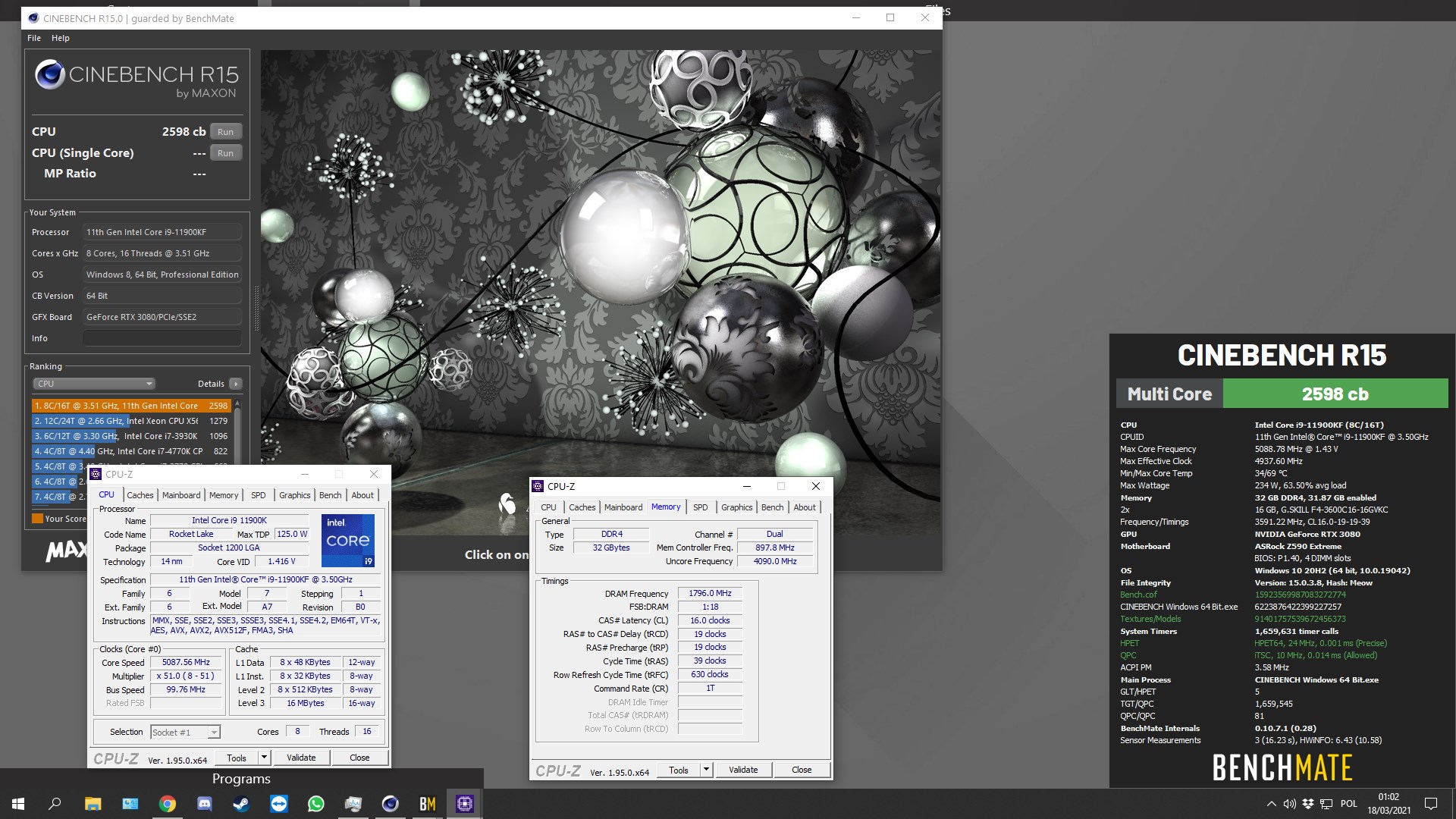The image size is (1456, 819).
Task: Open Caches tab in right CPU-Z window
Action: (582, 507)
